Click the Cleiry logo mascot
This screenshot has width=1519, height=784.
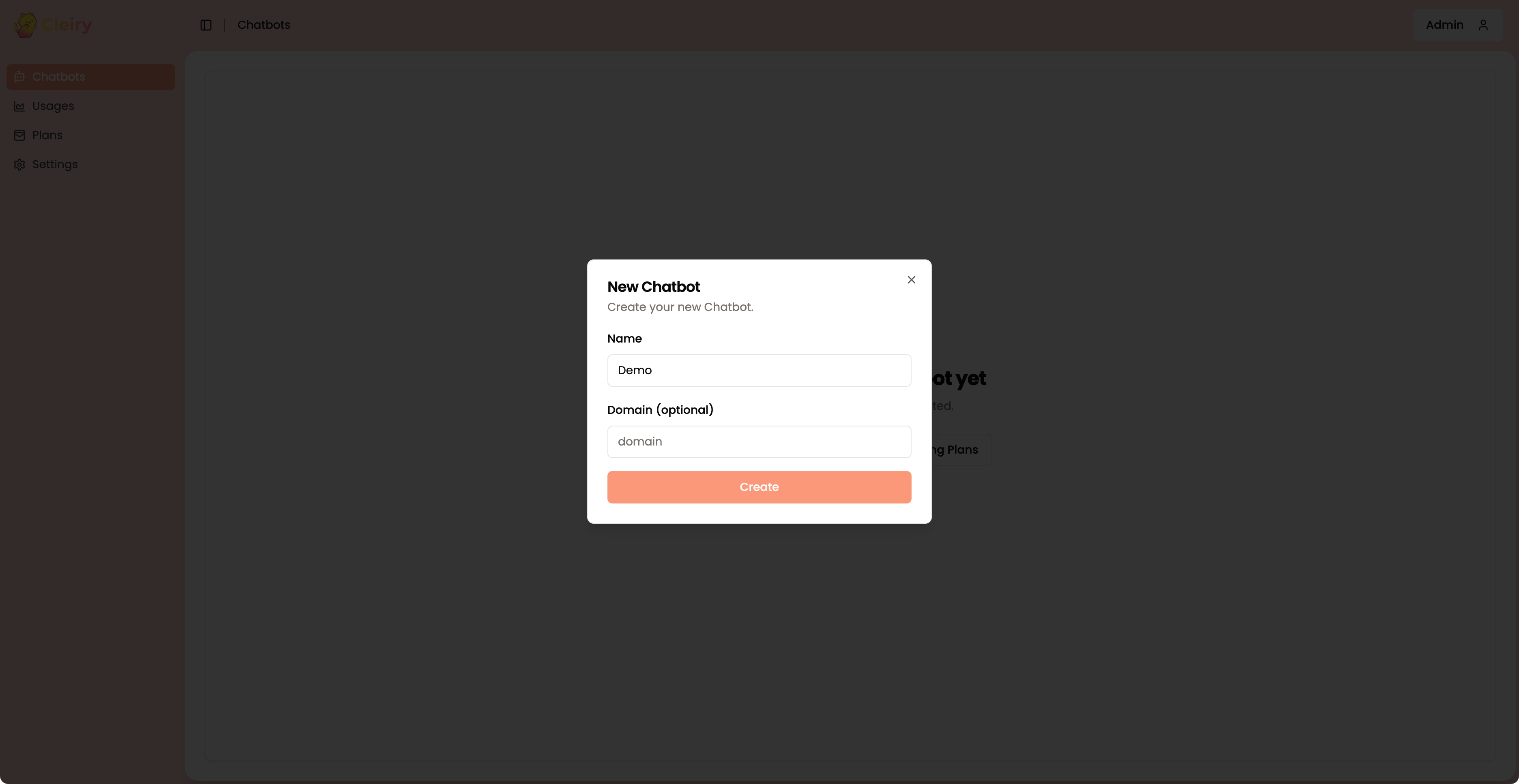tap(26, 25)
